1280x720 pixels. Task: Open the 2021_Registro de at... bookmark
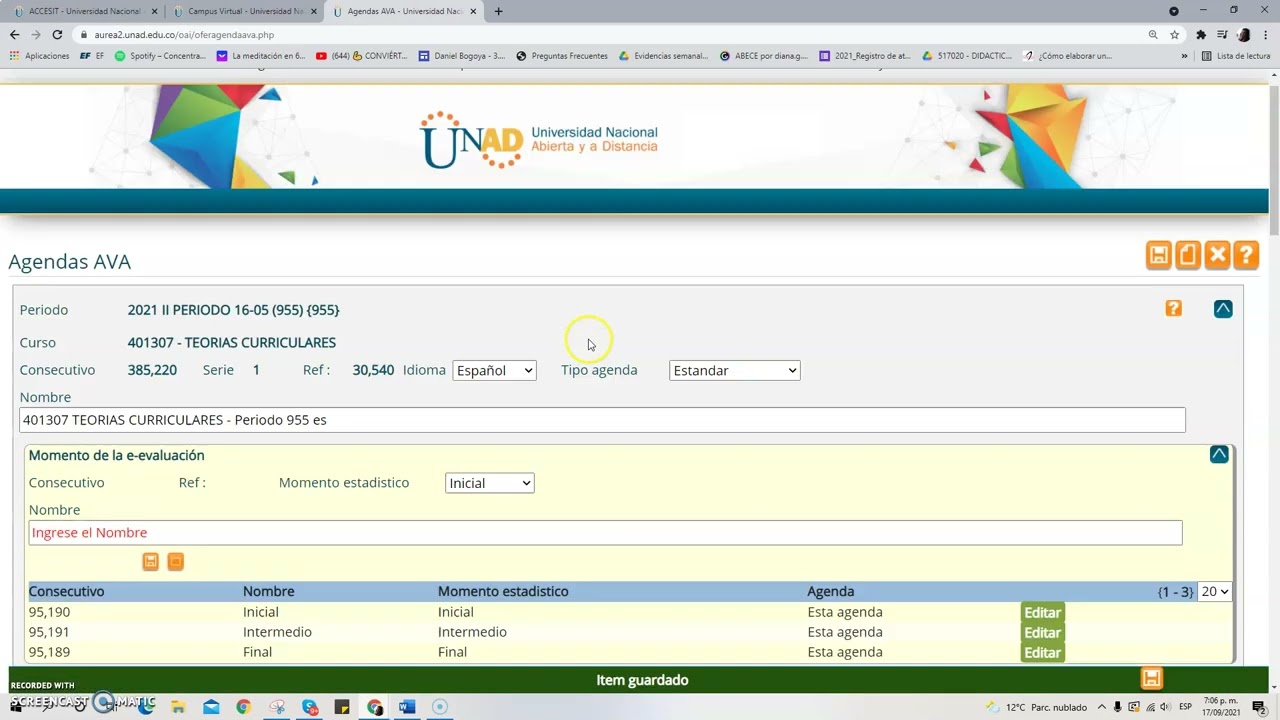click(865, 56)
